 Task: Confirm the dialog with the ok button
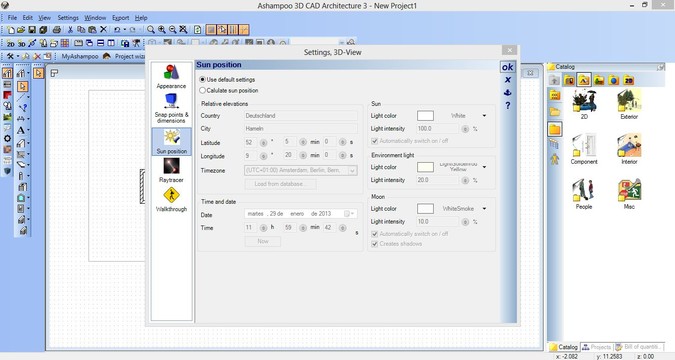[x=508, y=67]
